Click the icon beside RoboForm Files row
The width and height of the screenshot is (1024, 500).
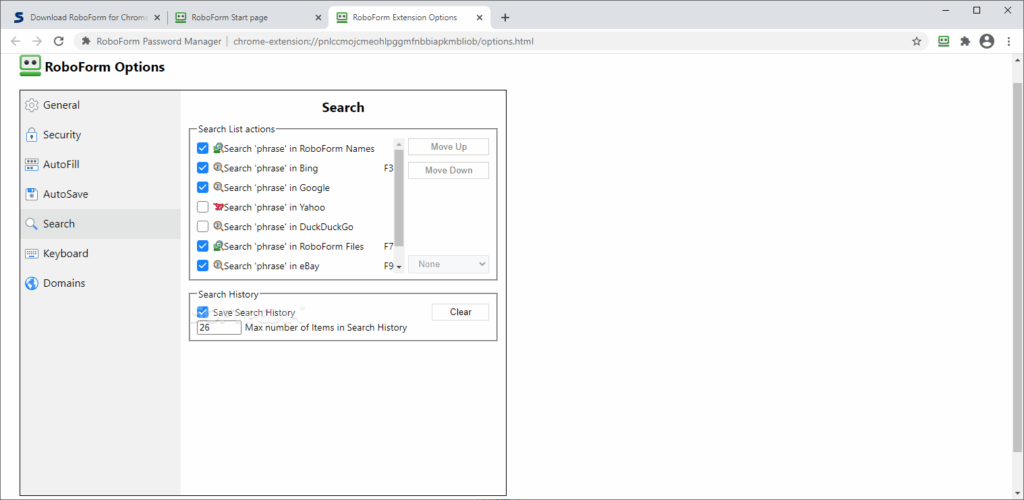coord(218,246)
